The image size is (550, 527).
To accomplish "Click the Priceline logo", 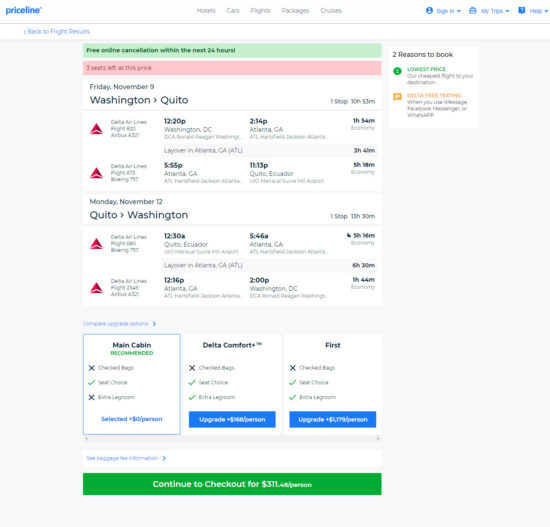I will (x=24, y=11).
